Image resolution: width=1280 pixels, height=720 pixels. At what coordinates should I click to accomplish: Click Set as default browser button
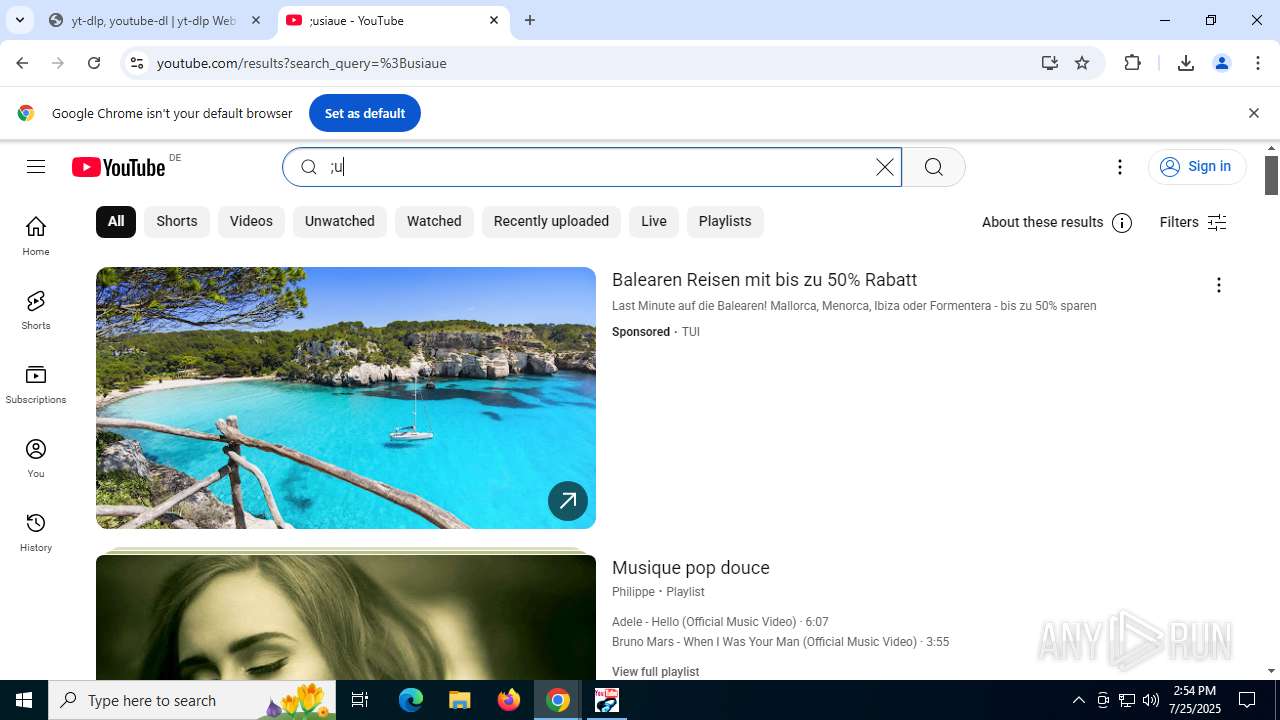tap(365, 113)
